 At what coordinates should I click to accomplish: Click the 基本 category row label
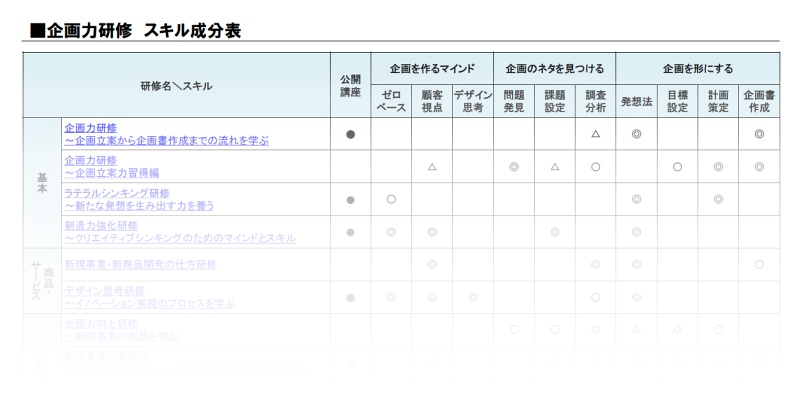42,183
